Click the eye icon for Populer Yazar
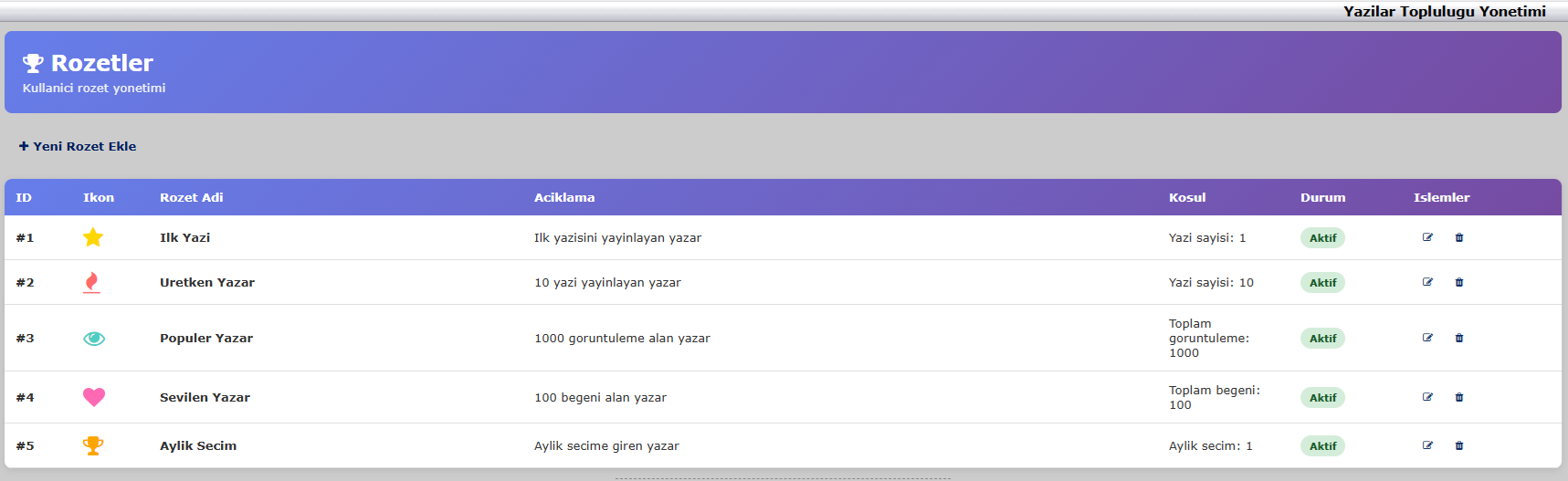 (x=94, y=339)
